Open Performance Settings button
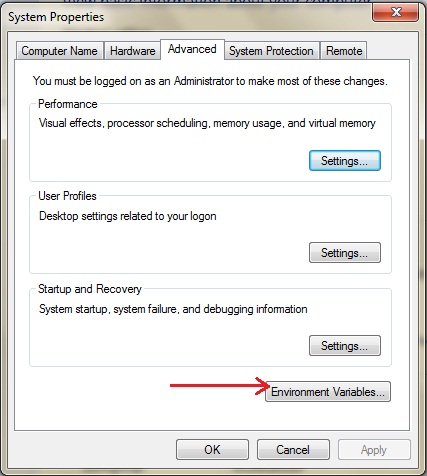This screenshot has width=427, height=476. pyautogui.click(x=345, y=161)
